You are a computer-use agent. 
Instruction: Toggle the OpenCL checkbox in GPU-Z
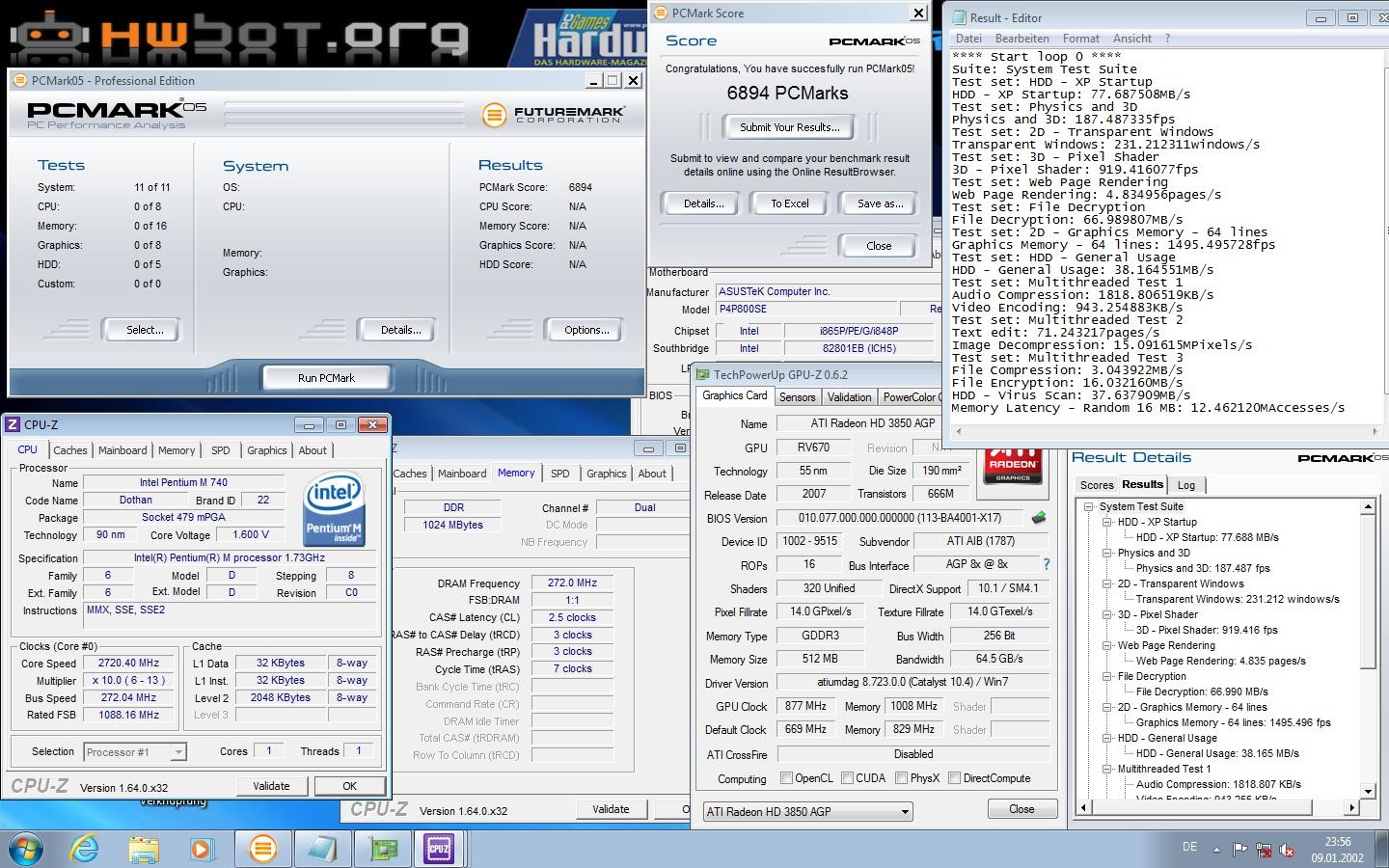(x=786, y=778)
